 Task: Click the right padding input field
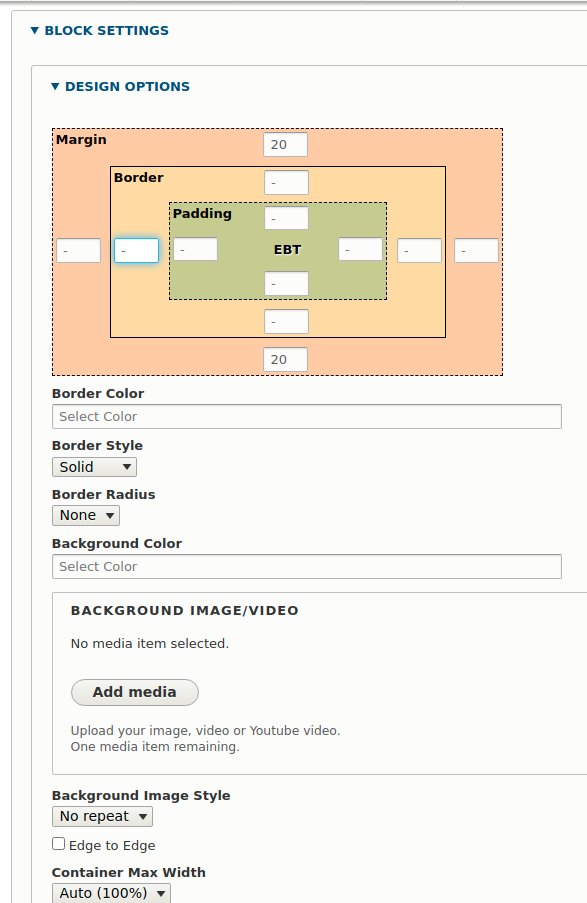360,249
